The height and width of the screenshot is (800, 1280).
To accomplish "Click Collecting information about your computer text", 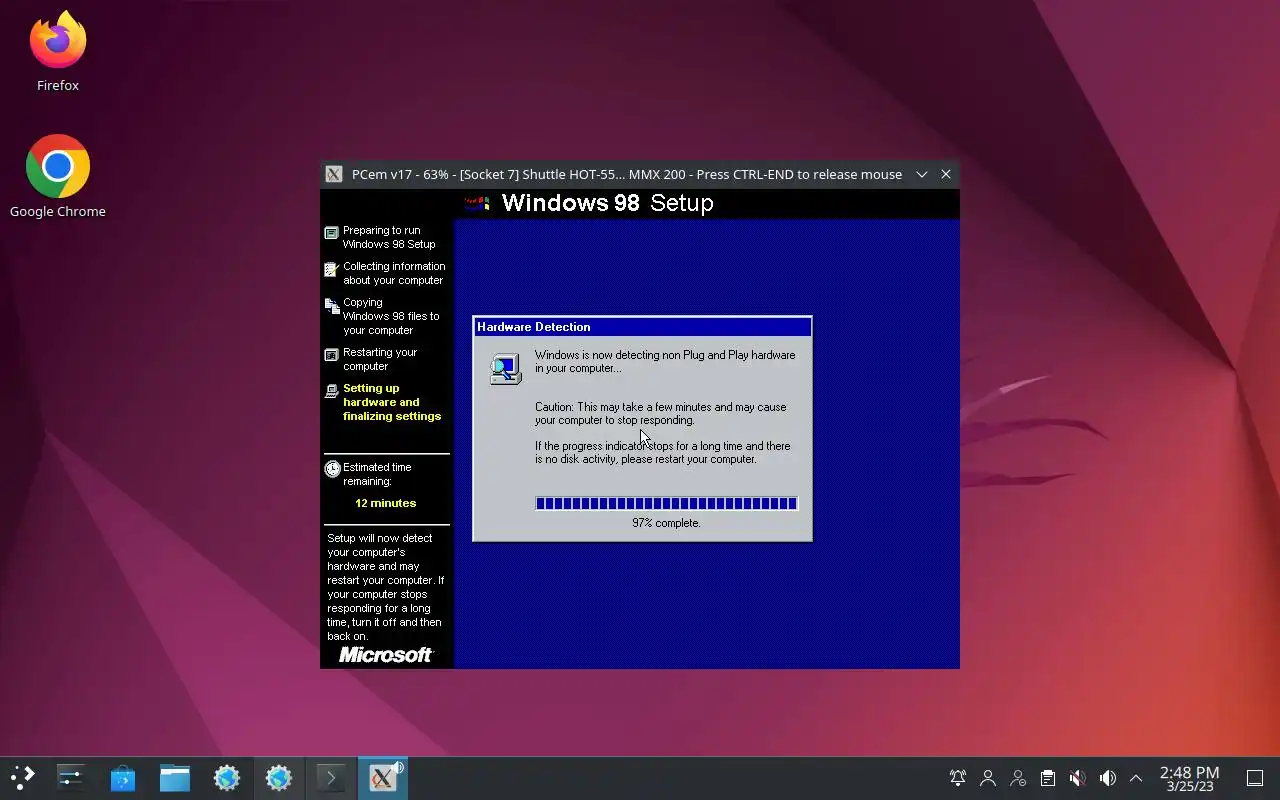I will click(x=394, y=273).
